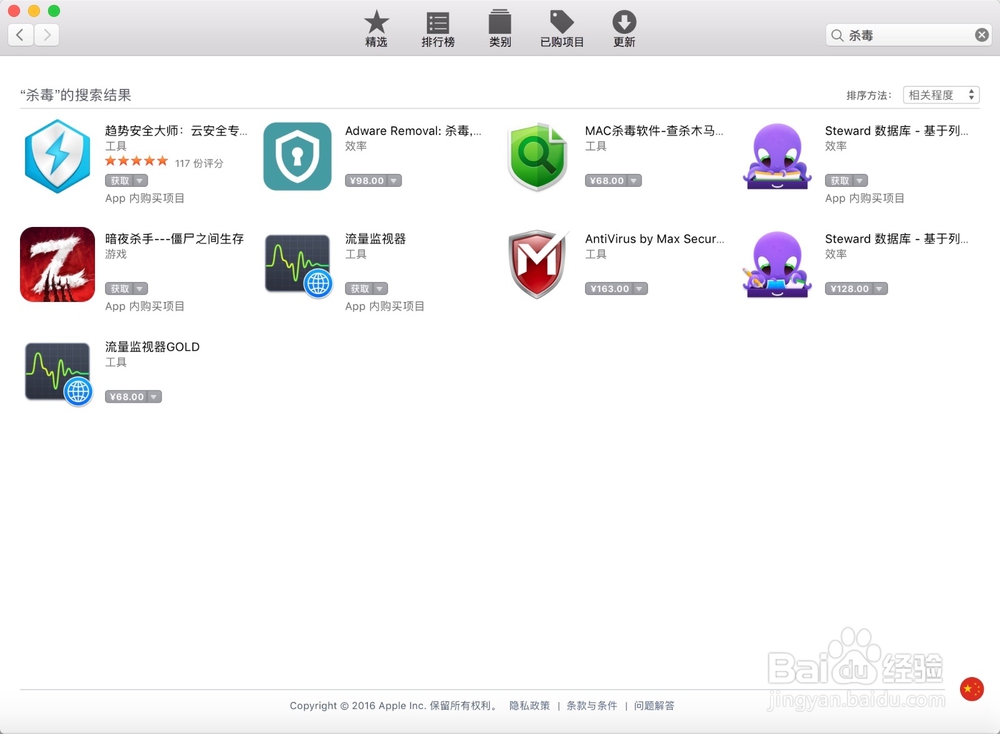Open the AntiVirus by Max Secure icon
The width and height of the screenshot is (1000, 734).
coord(537,264)
